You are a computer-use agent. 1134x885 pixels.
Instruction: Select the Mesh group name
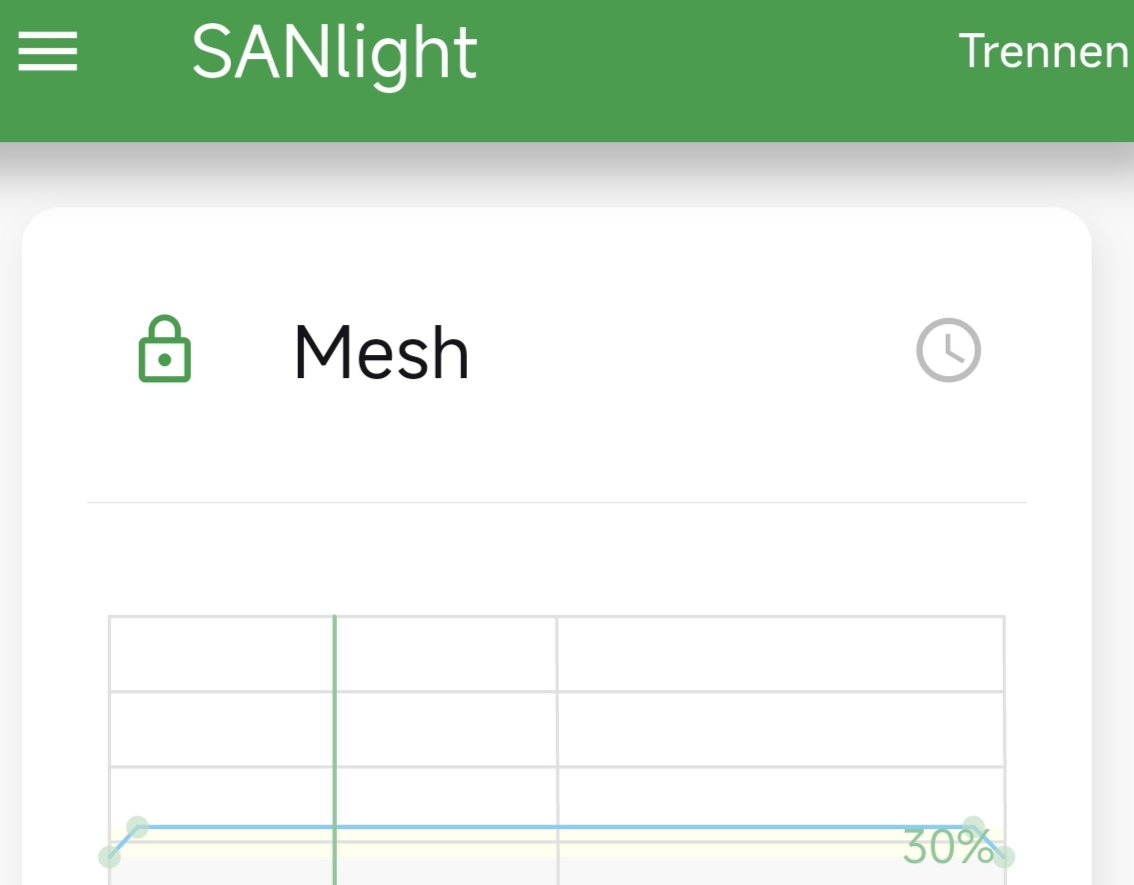pyautogui.click(x=381, y=352)
